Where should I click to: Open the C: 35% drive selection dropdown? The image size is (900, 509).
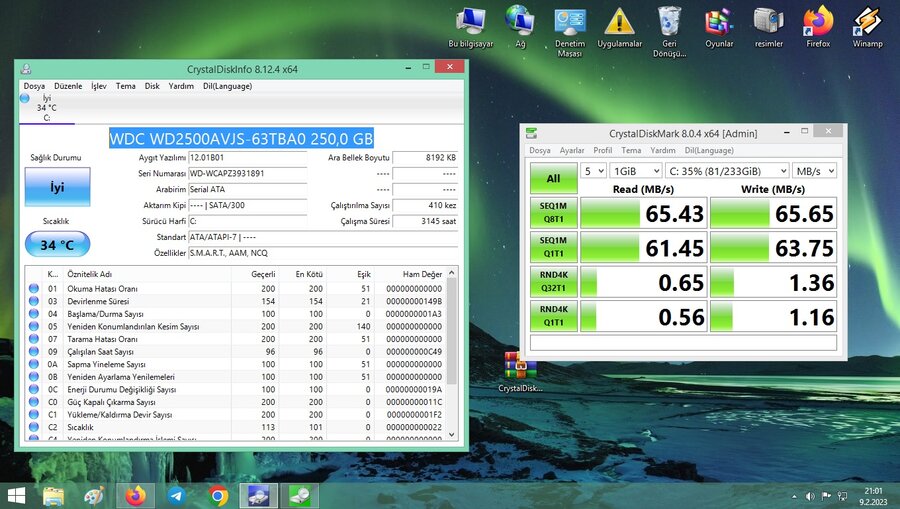pos(727,171)
